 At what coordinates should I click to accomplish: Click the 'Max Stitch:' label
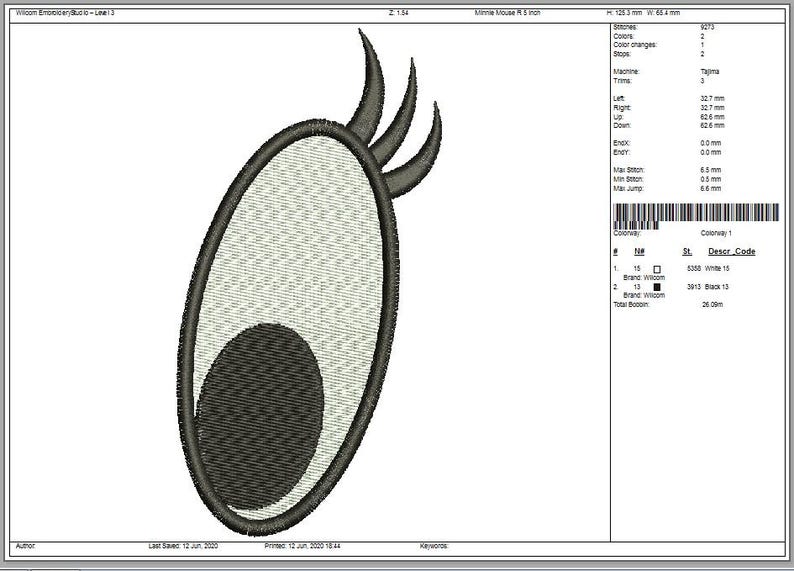pos(629,170)
